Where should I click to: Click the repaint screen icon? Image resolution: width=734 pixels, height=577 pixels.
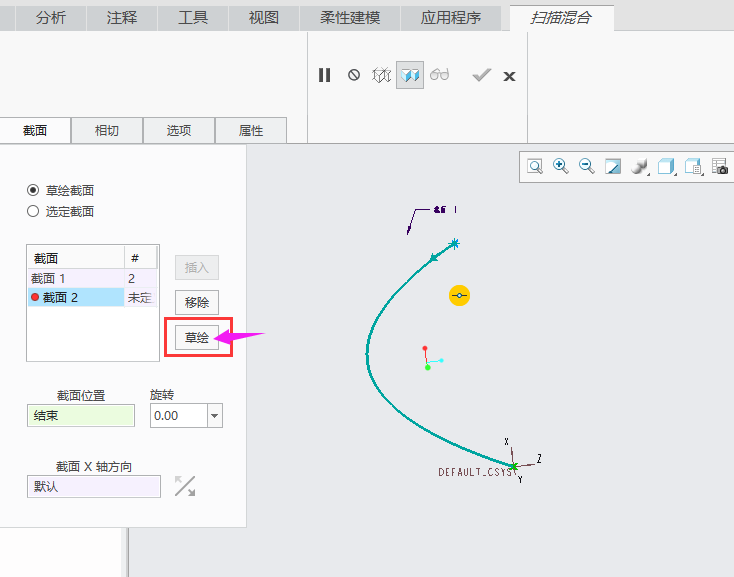coord(613,166)
